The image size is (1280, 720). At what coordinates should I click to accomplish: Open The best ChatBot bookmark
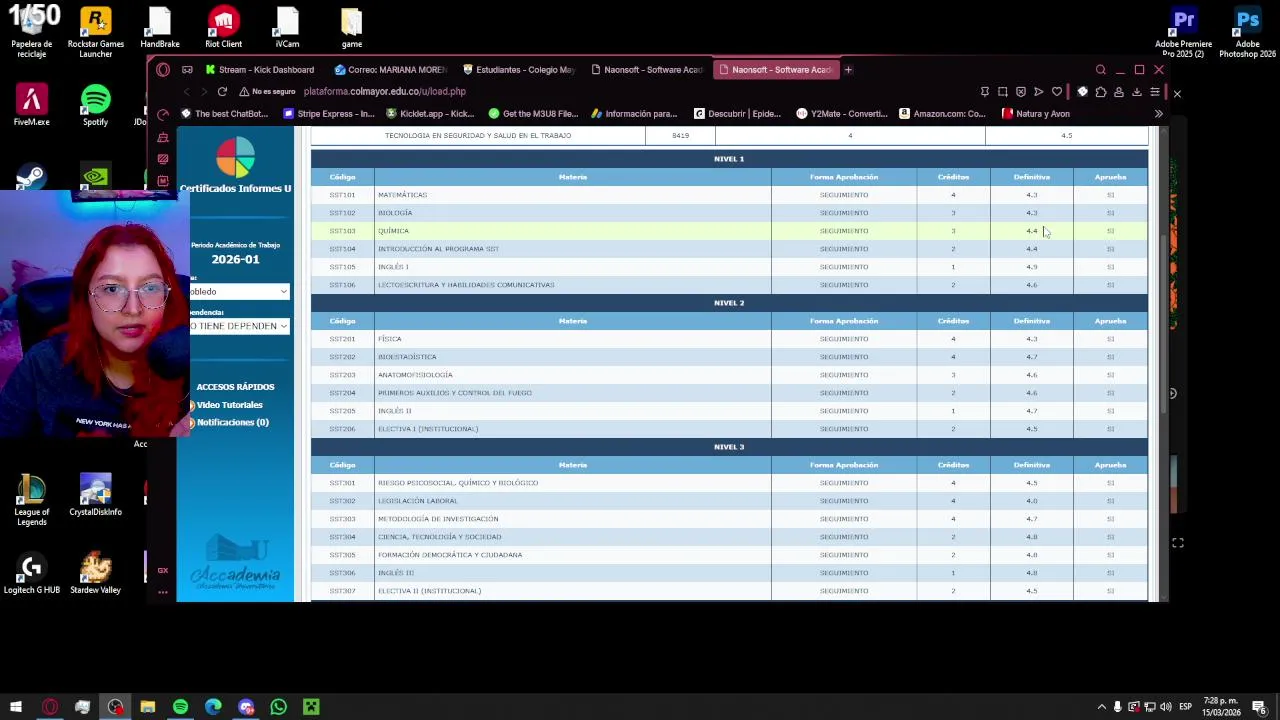point(224,114)
